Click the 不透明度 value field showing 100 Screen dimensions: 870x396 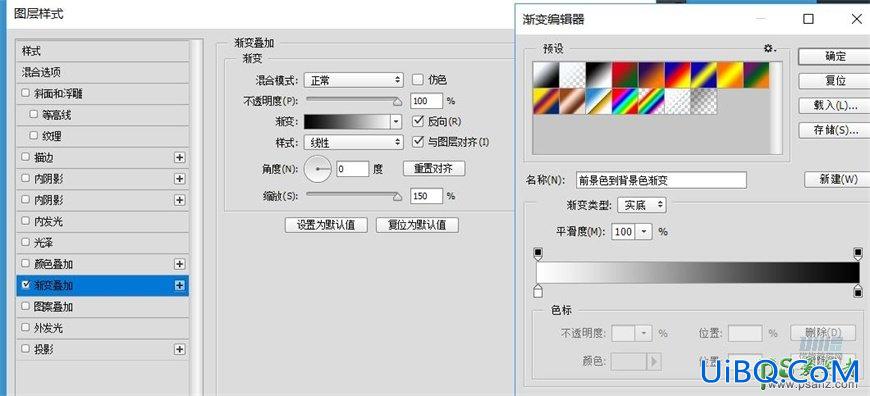426,101
